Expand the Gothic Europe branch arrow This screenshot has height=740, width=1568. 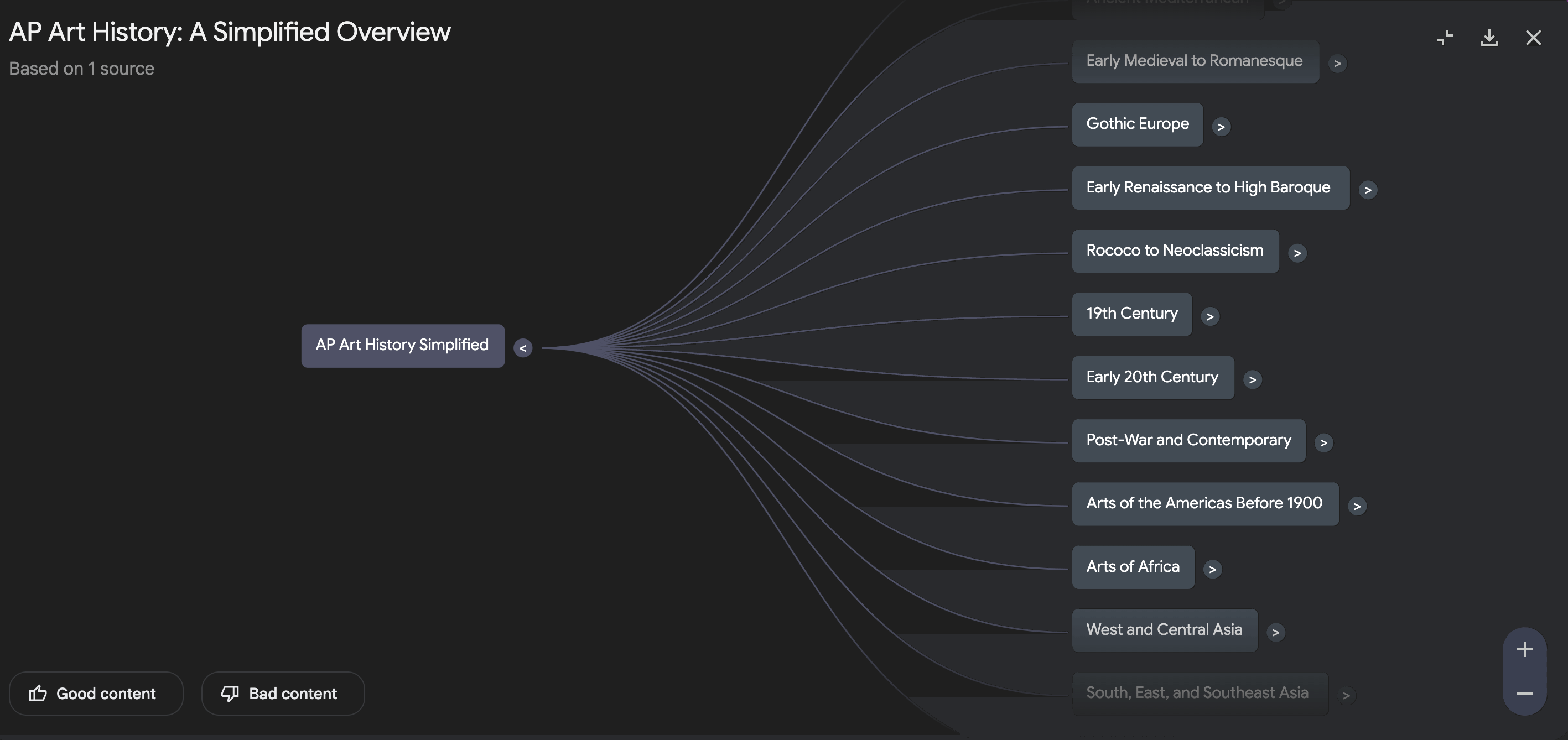[x=1221, y=127]
